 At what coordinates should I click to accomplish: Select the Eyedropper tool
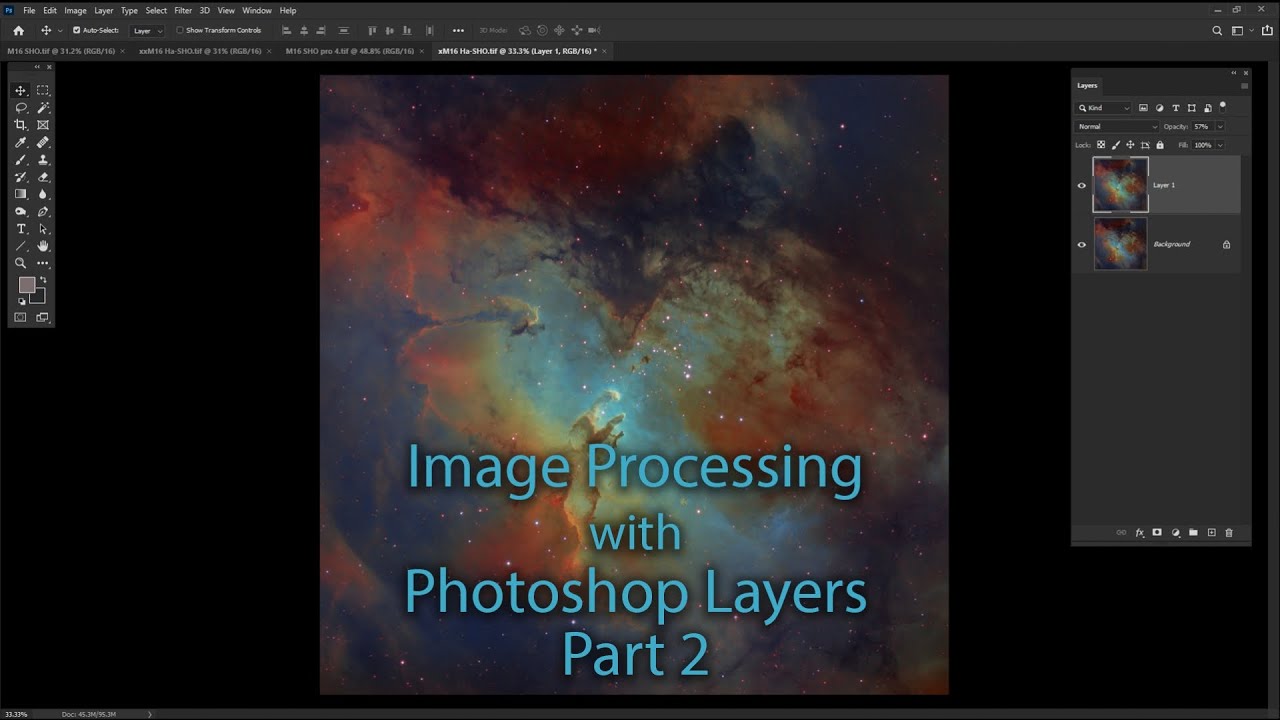tap(20, 143)
